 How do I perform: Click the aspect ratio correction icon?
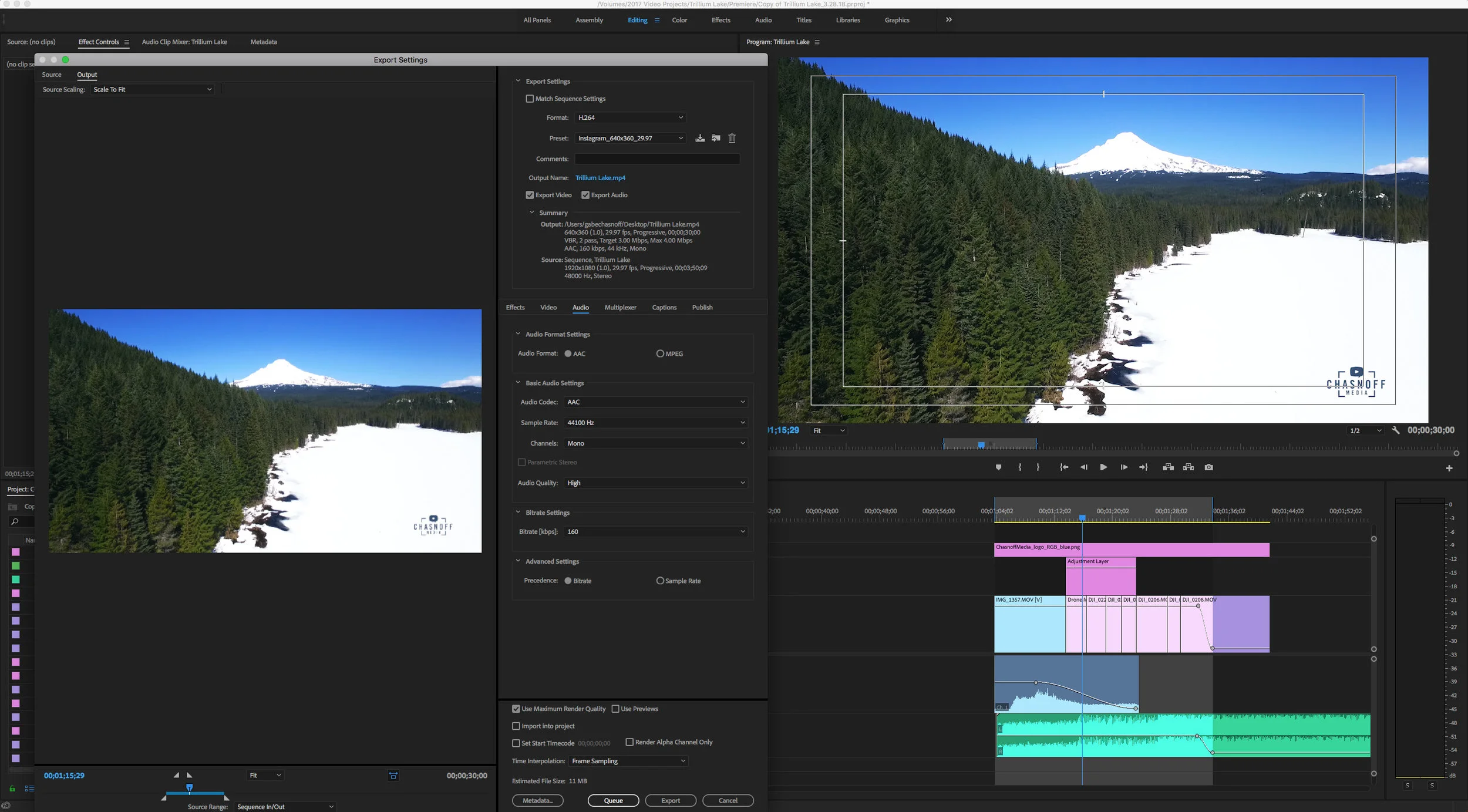[393, 776]
